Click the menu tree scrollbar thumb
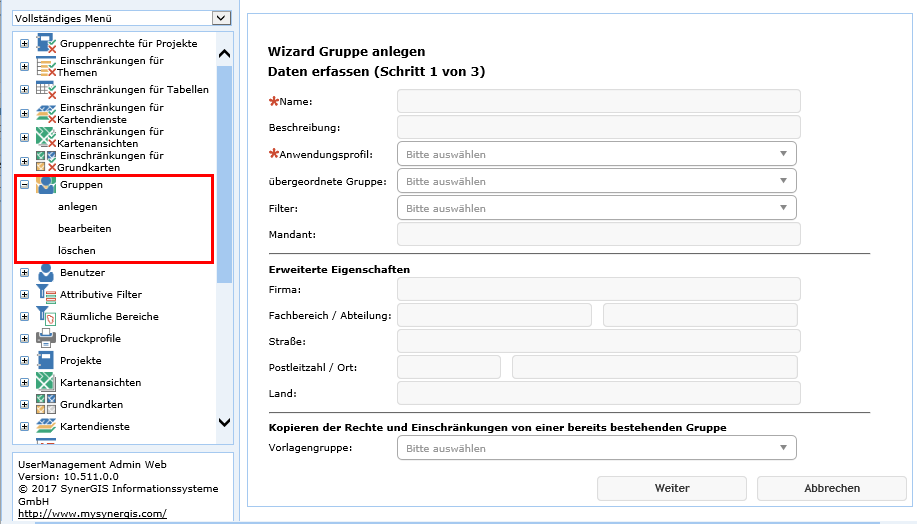 click(x=225, y=174)
